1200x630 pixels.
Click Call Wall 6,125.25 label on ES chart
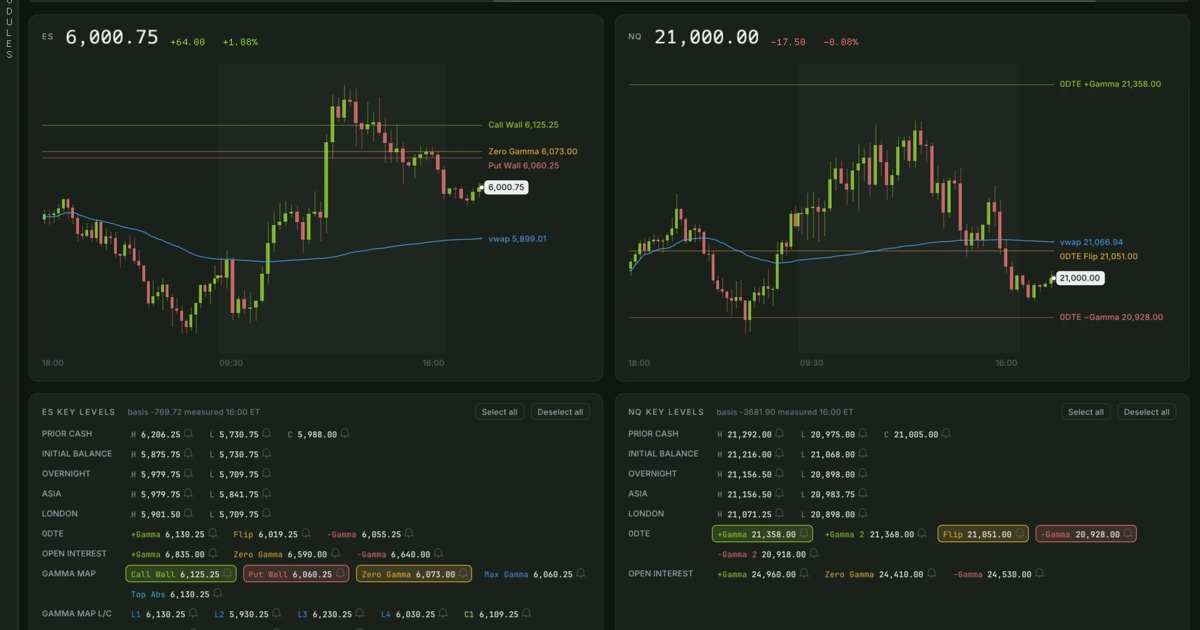point(523,125)
